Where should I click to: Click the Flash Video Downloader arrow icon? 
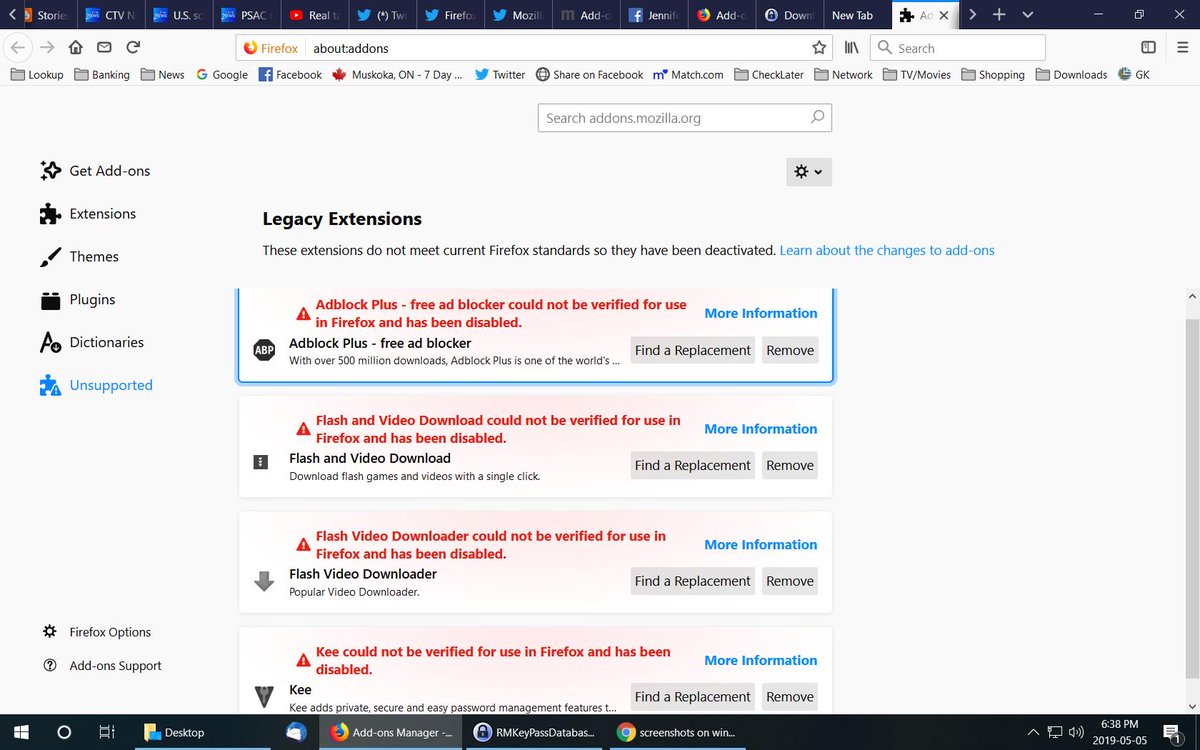click(264, 581)
